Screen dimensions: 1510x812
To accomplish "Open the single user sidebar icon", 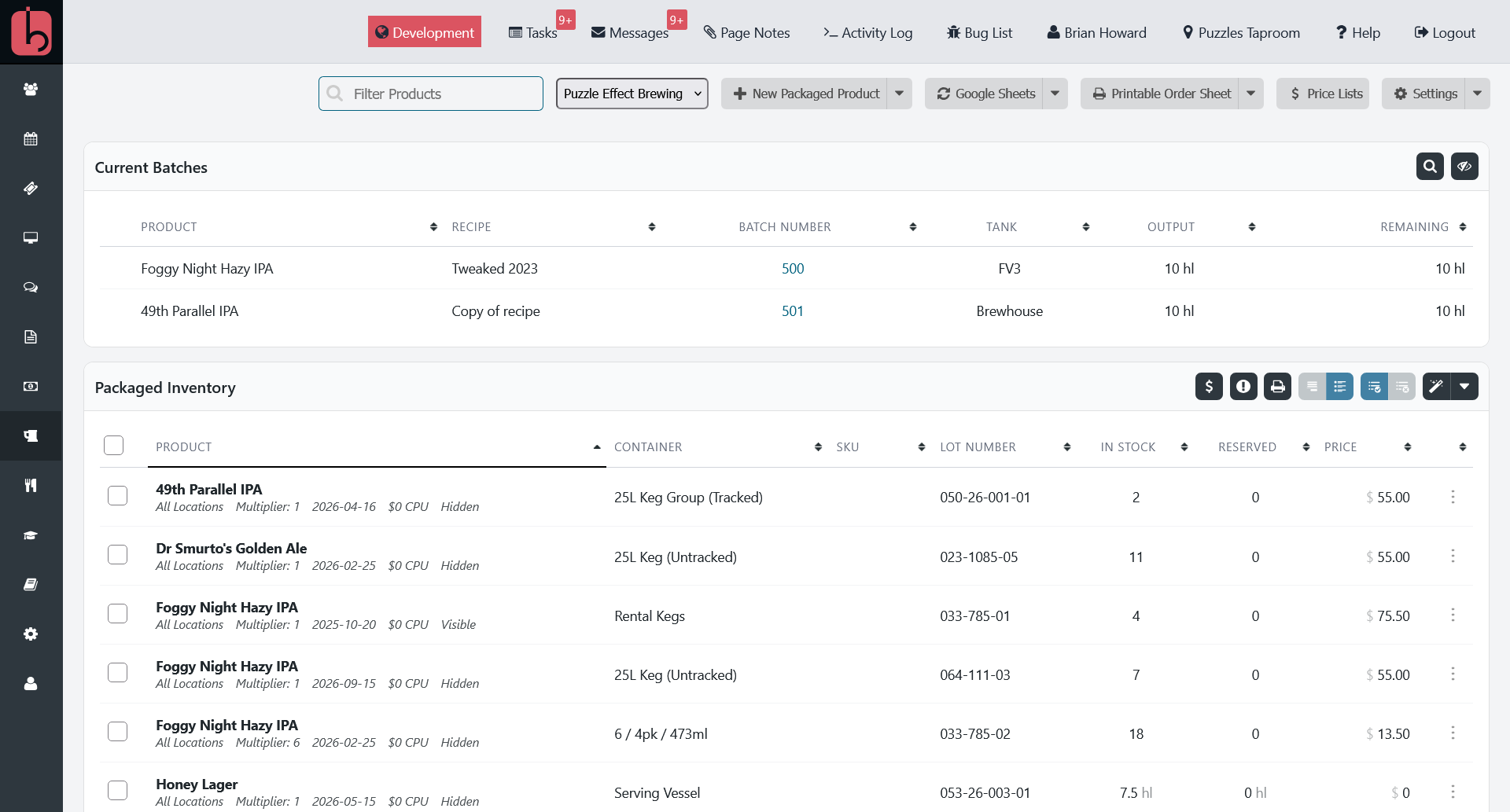I will tap(31, 683).
